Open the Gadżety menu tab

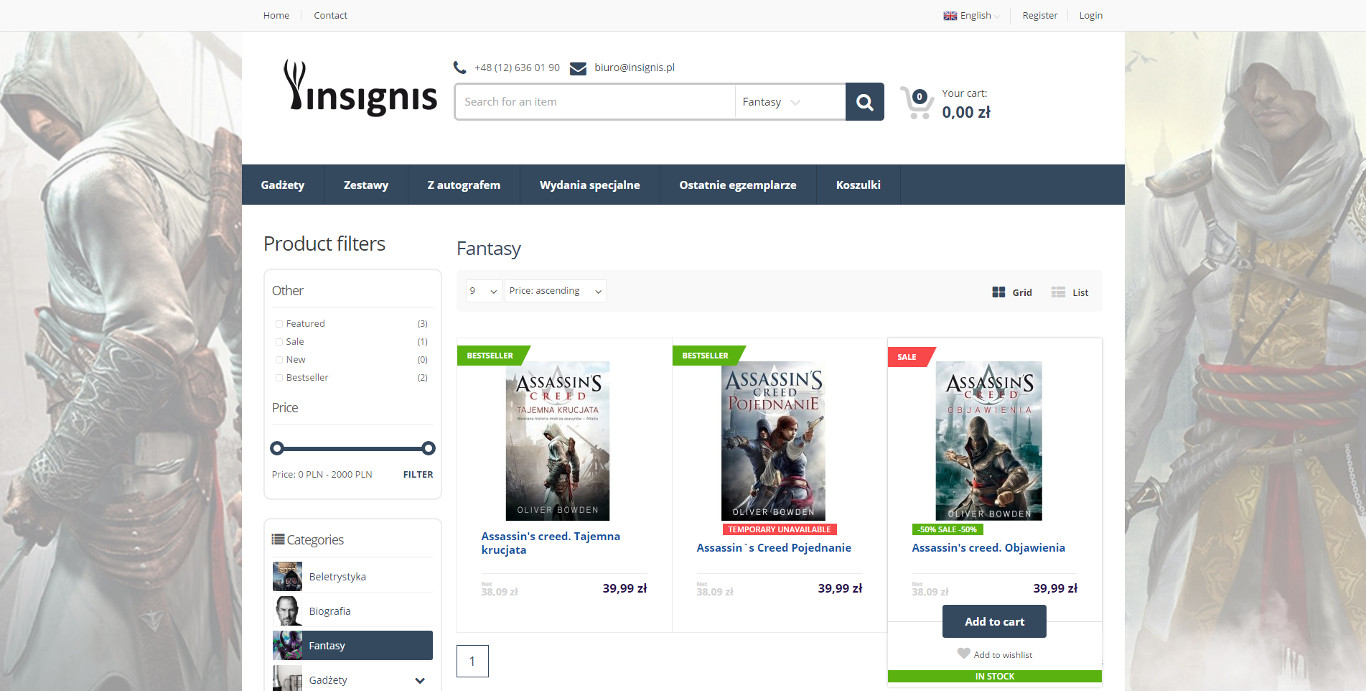pyautogui.click(x=283, y=185)
